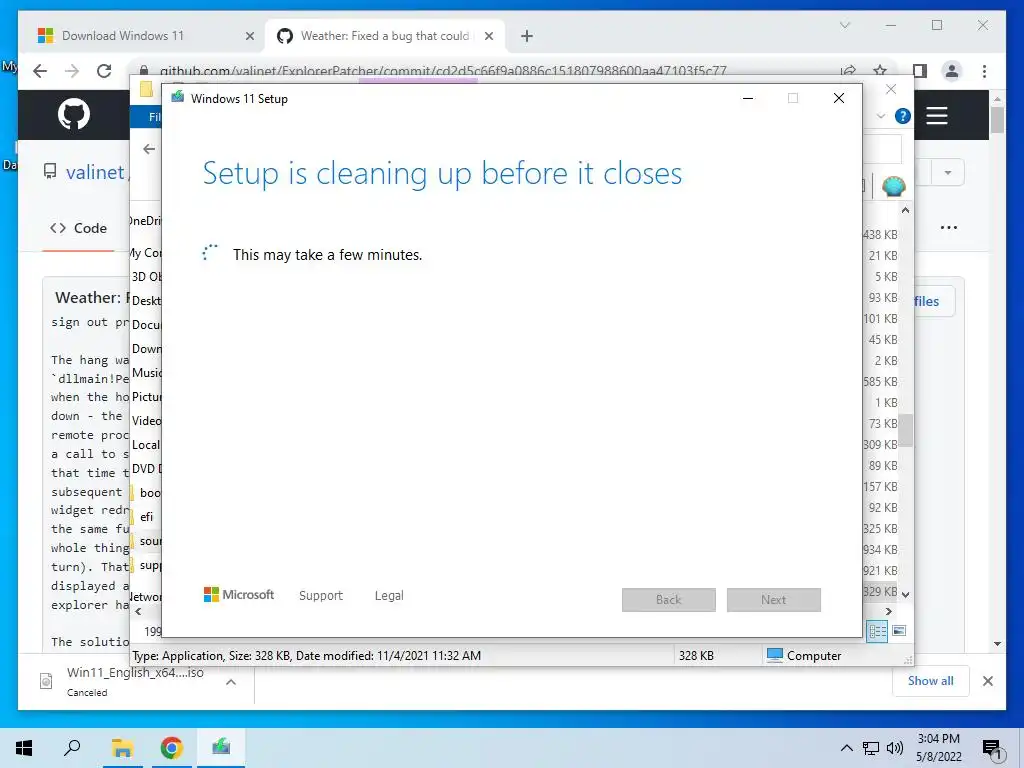
Task: Click the greyed Next button in Setup
Action: [x=773, y=600]
